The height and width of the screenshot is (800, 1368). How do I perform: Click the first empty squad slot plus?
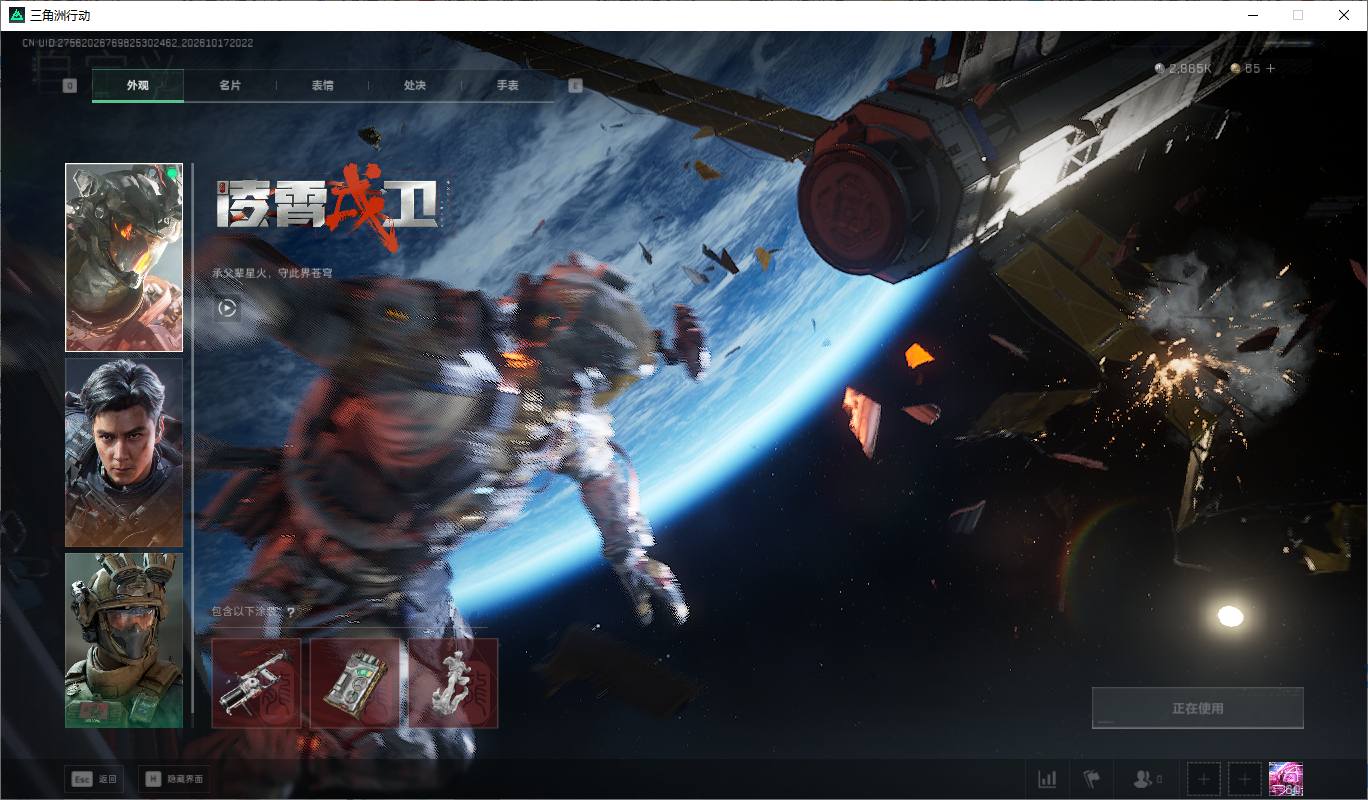coord(1204,779)
